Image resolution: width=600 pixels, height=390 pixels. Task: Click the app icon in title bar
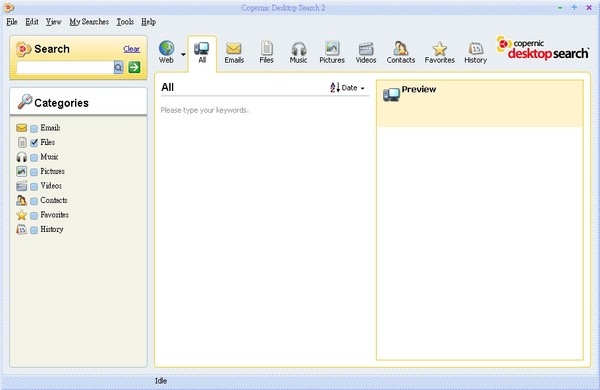[9, 7]
